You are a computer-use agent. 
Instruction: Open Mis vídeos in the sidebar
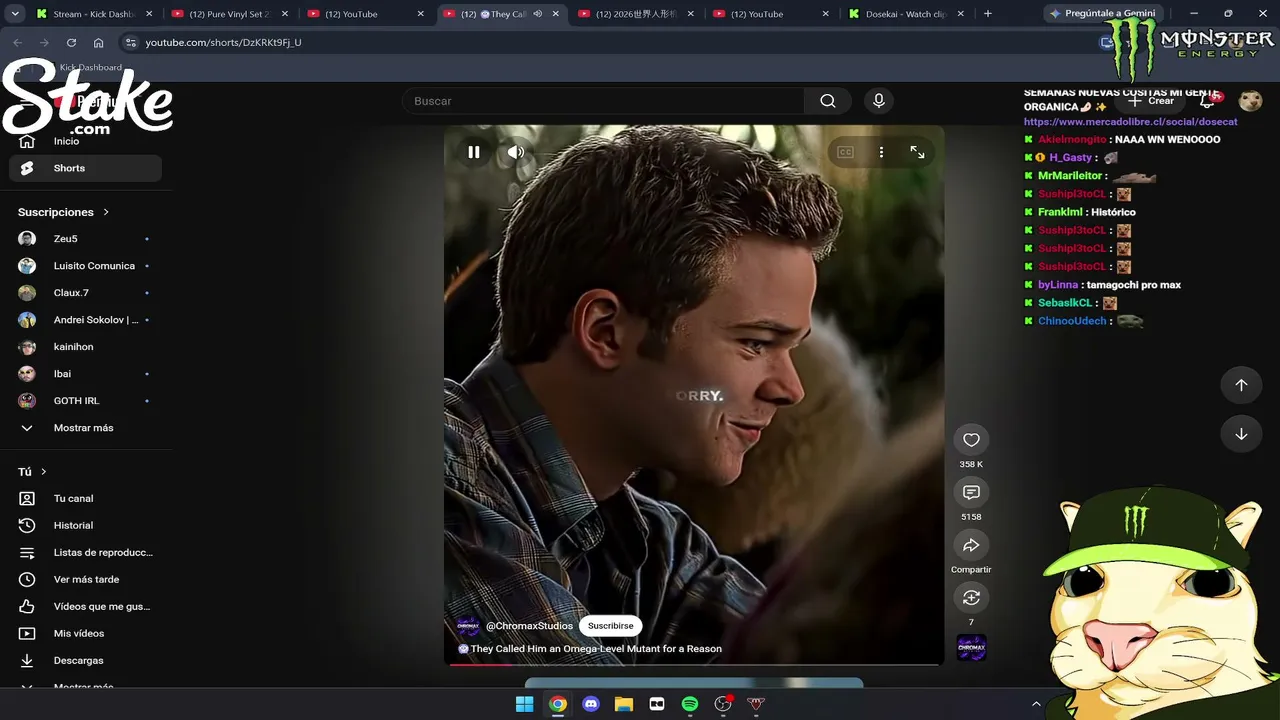(x=85, y=633)
